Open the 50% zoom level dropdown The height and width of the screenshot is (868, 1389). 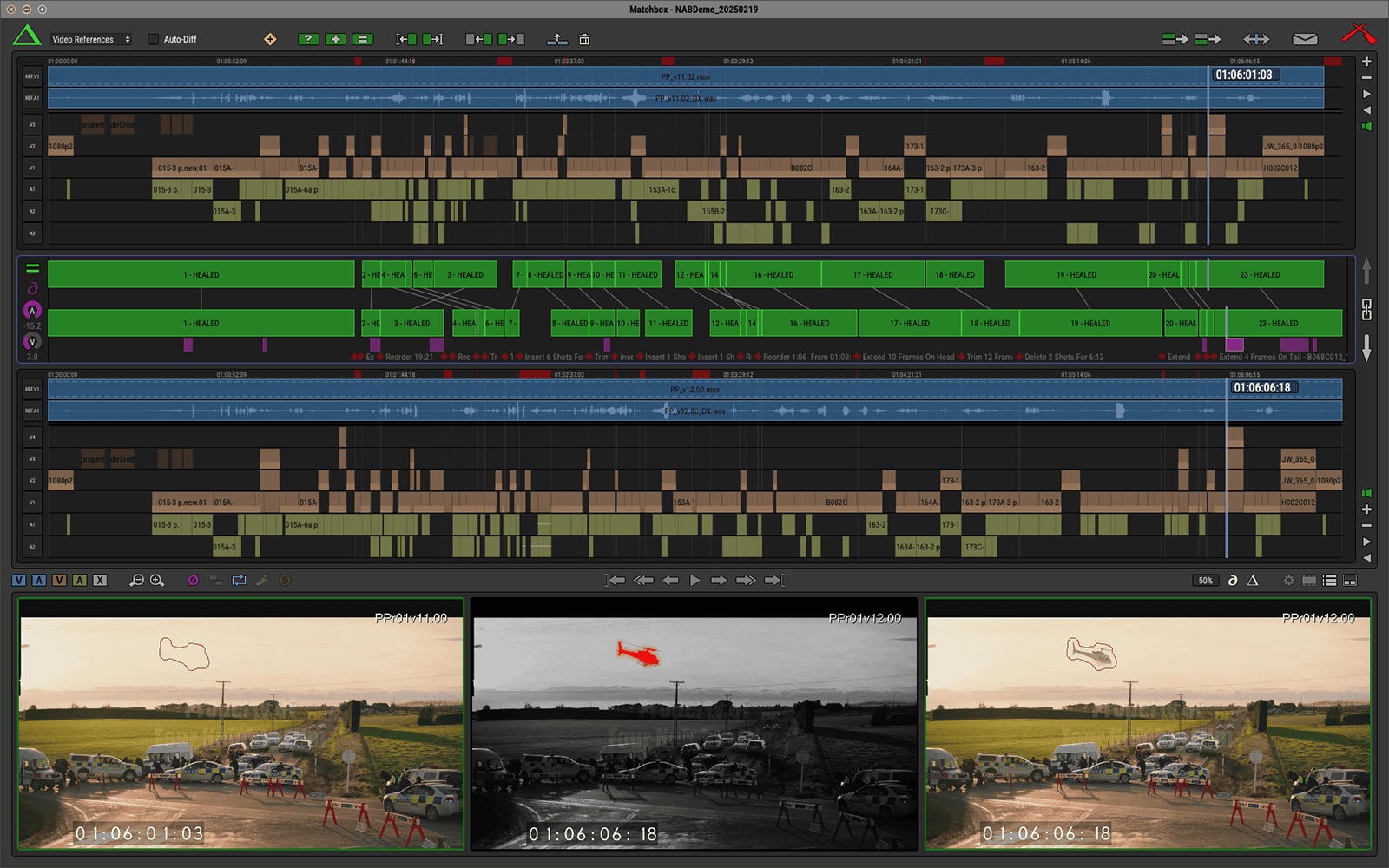(x=1205, y=580)
